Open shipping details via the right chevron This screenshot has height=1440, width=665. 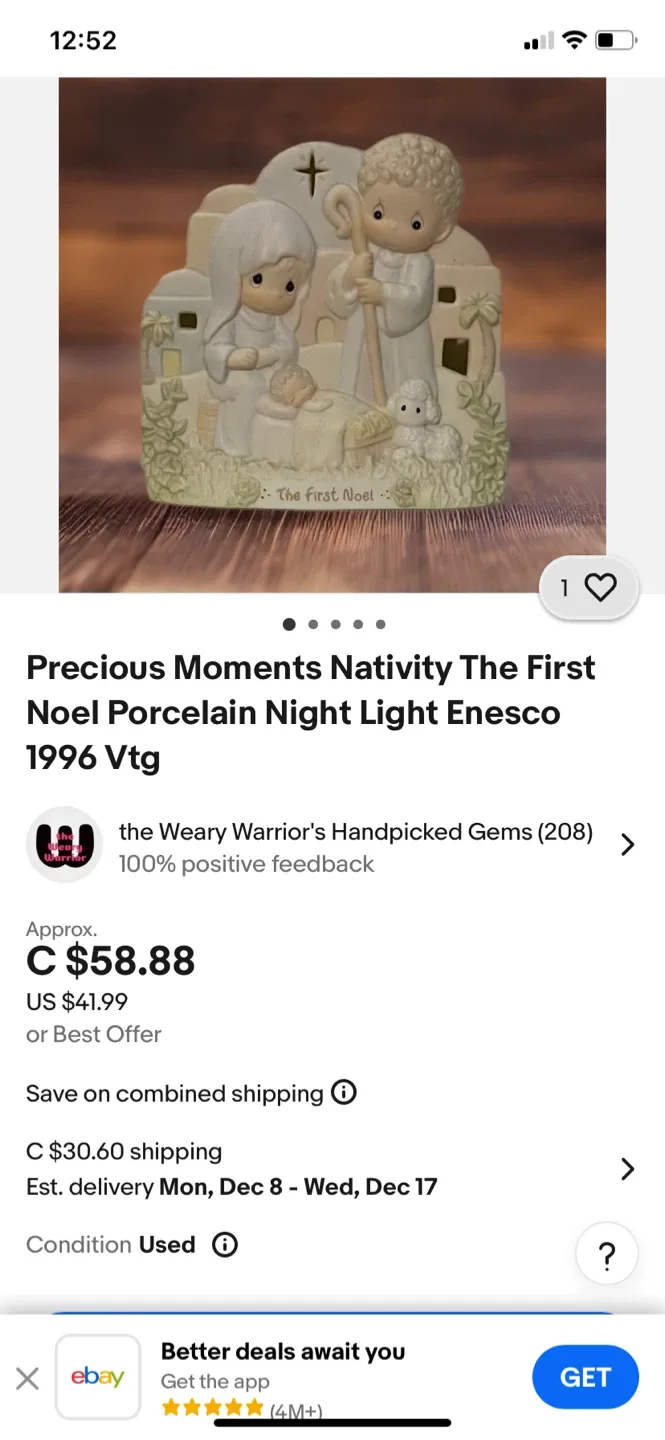click(x=628, y=1168)
